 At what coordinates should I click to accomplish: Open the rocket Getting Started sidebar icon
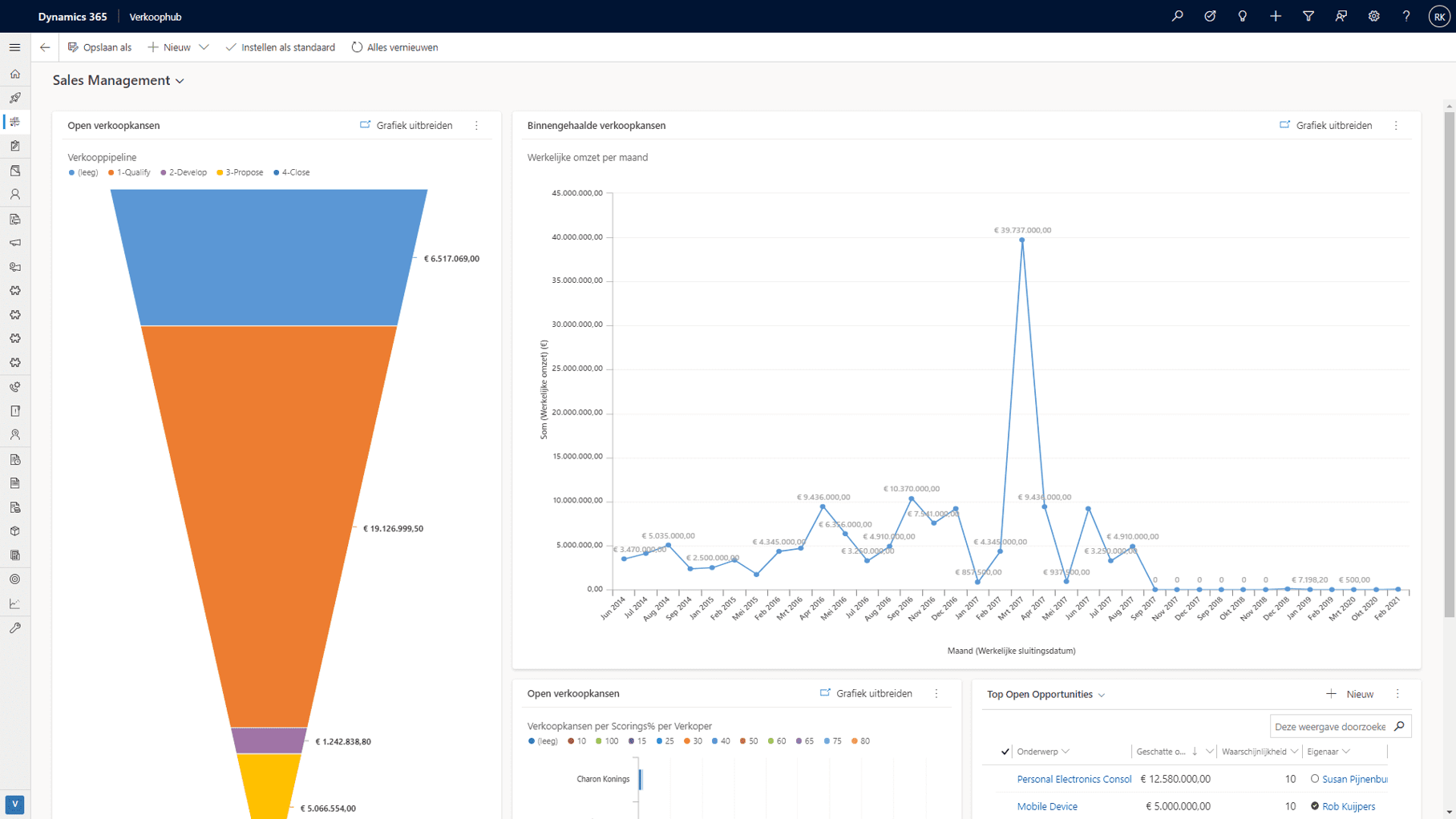(14, 98)
